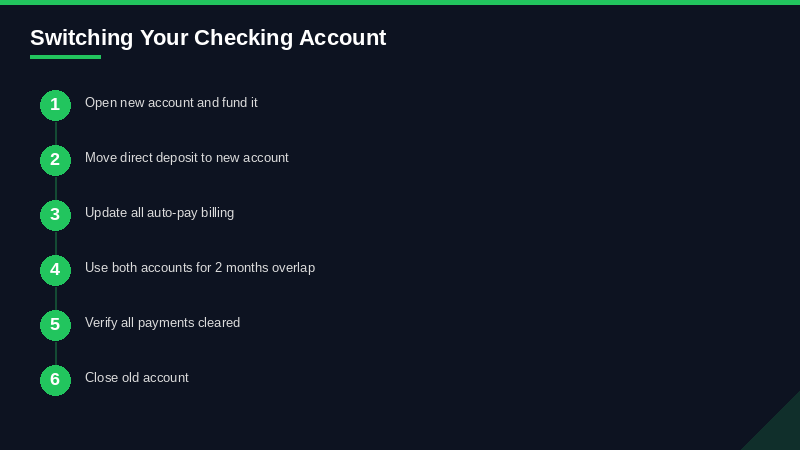Select the final step 6 circle

[55, 380]
